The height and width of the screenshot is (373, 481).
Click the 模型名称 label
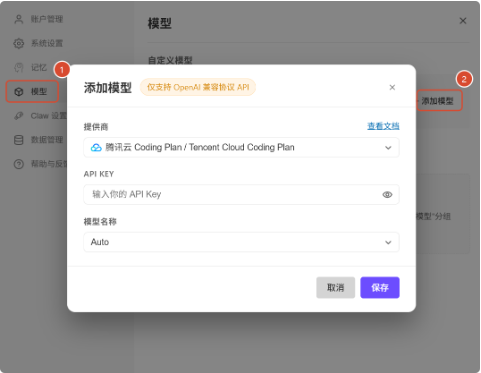coord(100,222)
